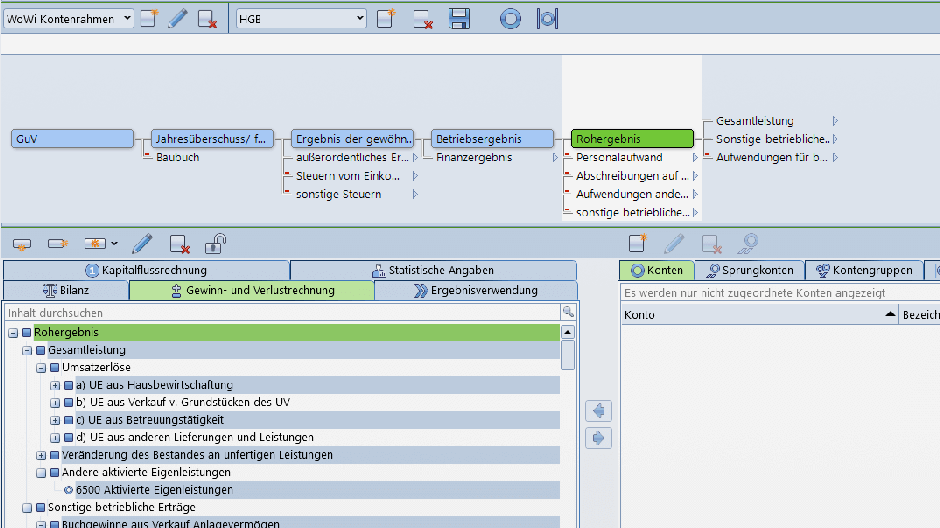Screen dimensions: 940x528
Task: Expand Veränderung des Bestandes node
Action: pyautogui.click(x=41, y=455)
